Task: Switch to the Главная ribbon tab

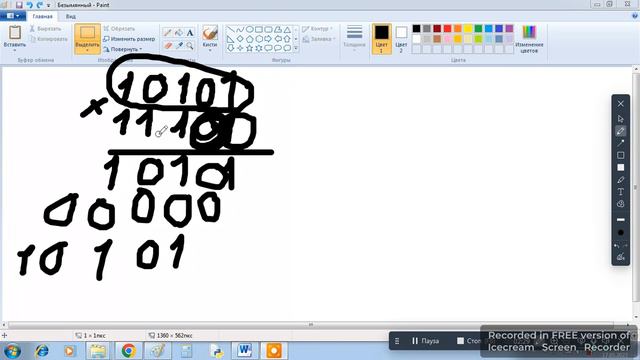Action: tap(42, 16)
